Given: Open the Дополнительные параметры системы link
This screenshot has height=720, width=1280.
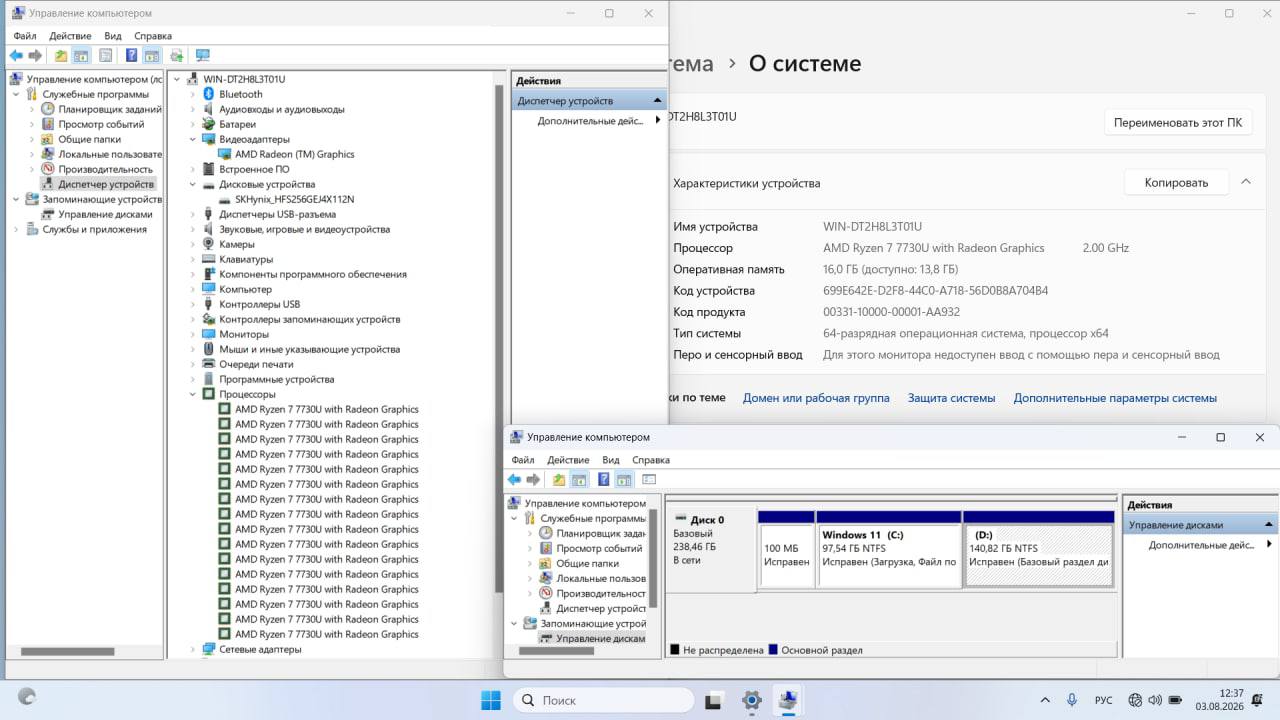Looking at the screenshot, I should coord(1115,398).
